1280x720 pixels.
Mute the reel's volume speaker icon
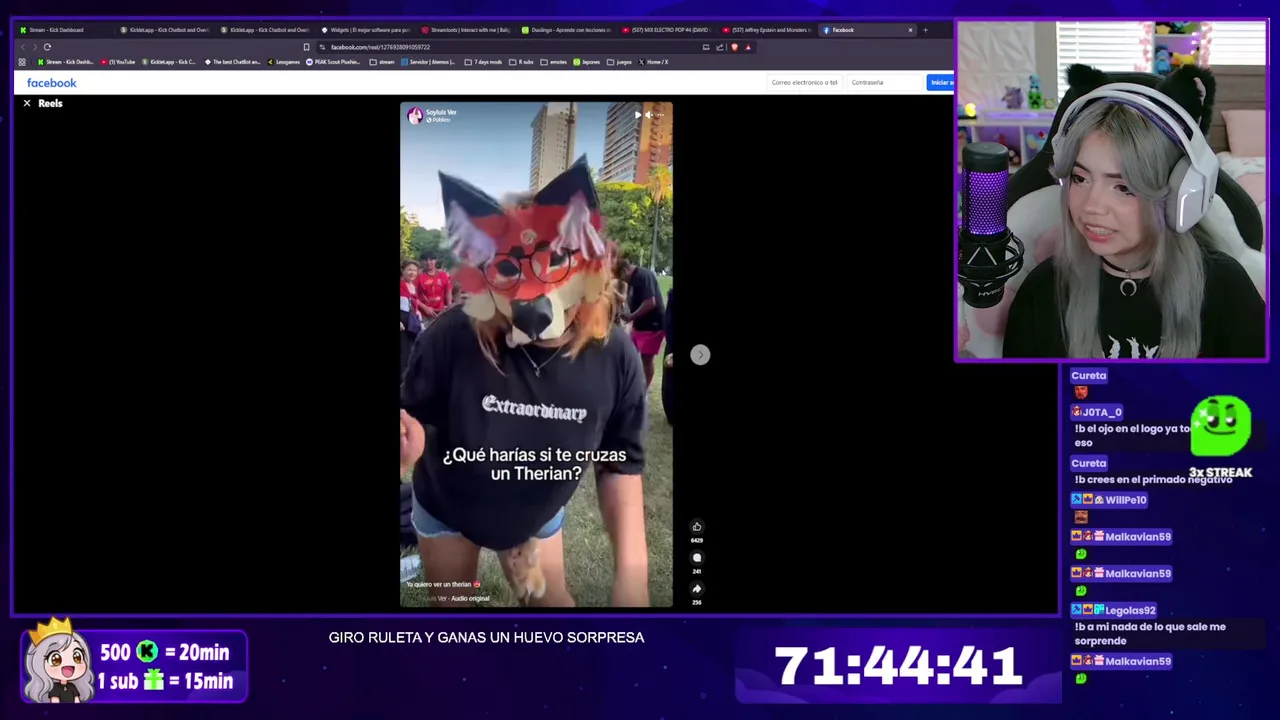coord(648,115)
